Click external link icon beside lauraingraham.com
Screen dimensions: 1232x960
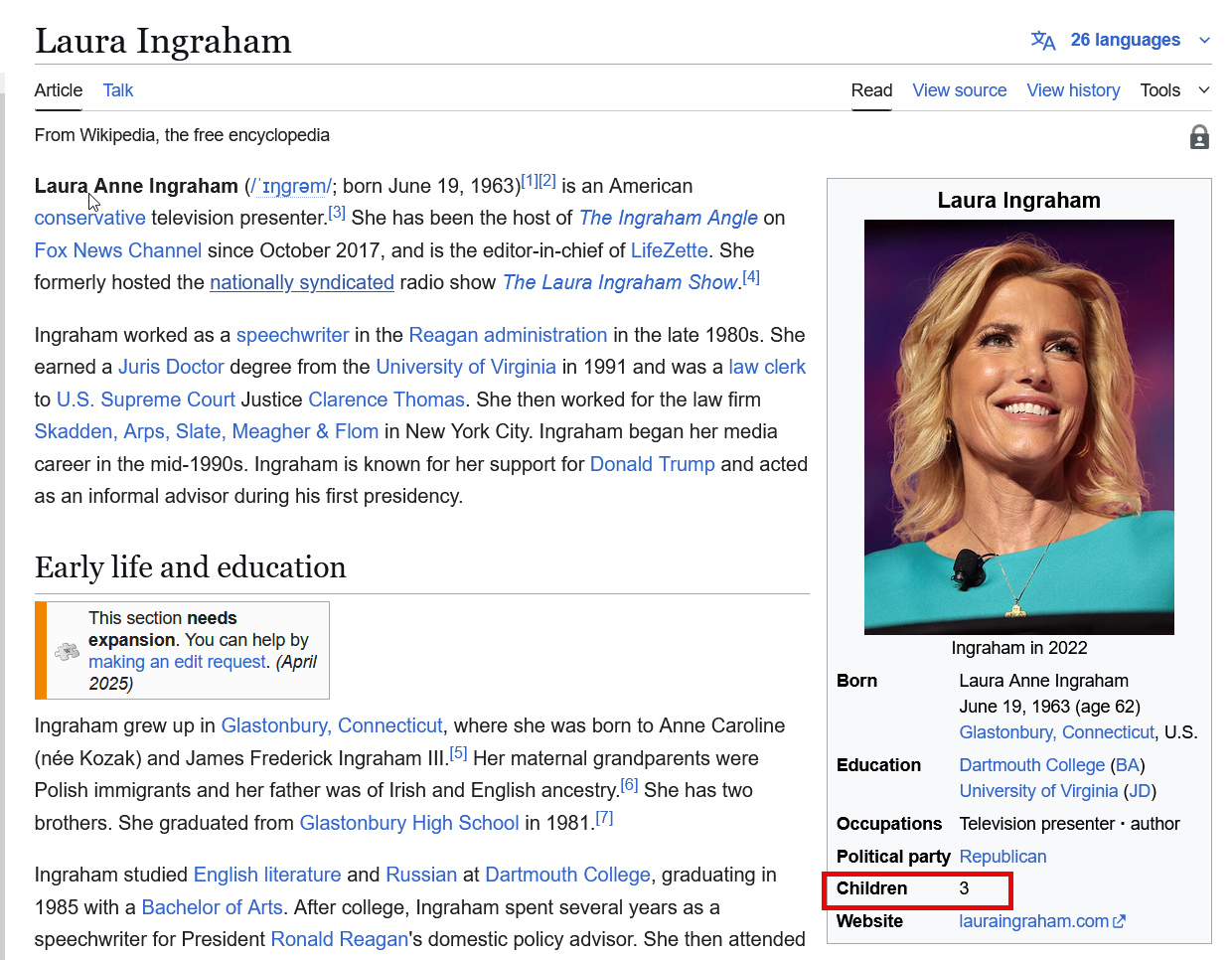click(x=1120, y=921)
